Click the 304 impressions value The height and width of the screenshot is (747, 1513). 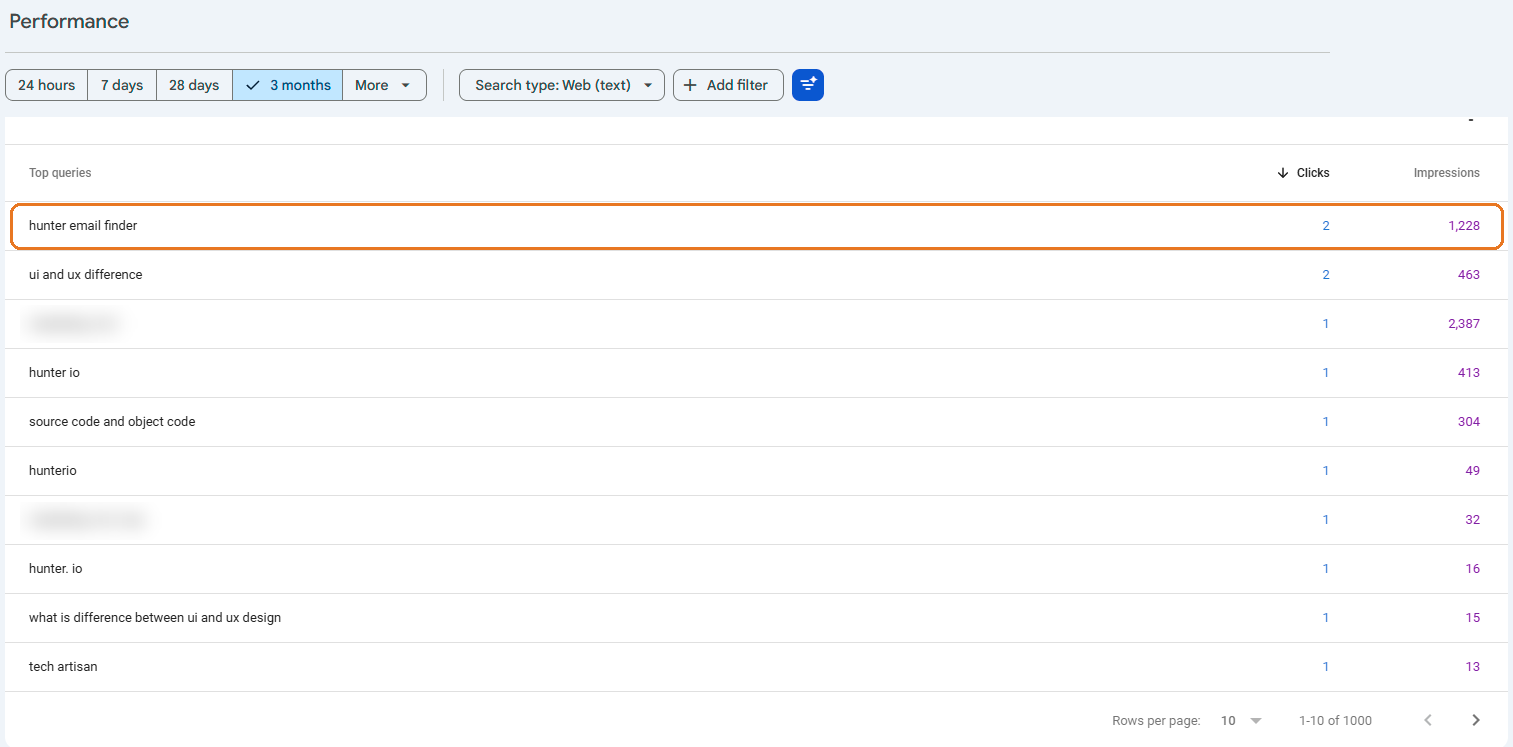point(1469,422)
